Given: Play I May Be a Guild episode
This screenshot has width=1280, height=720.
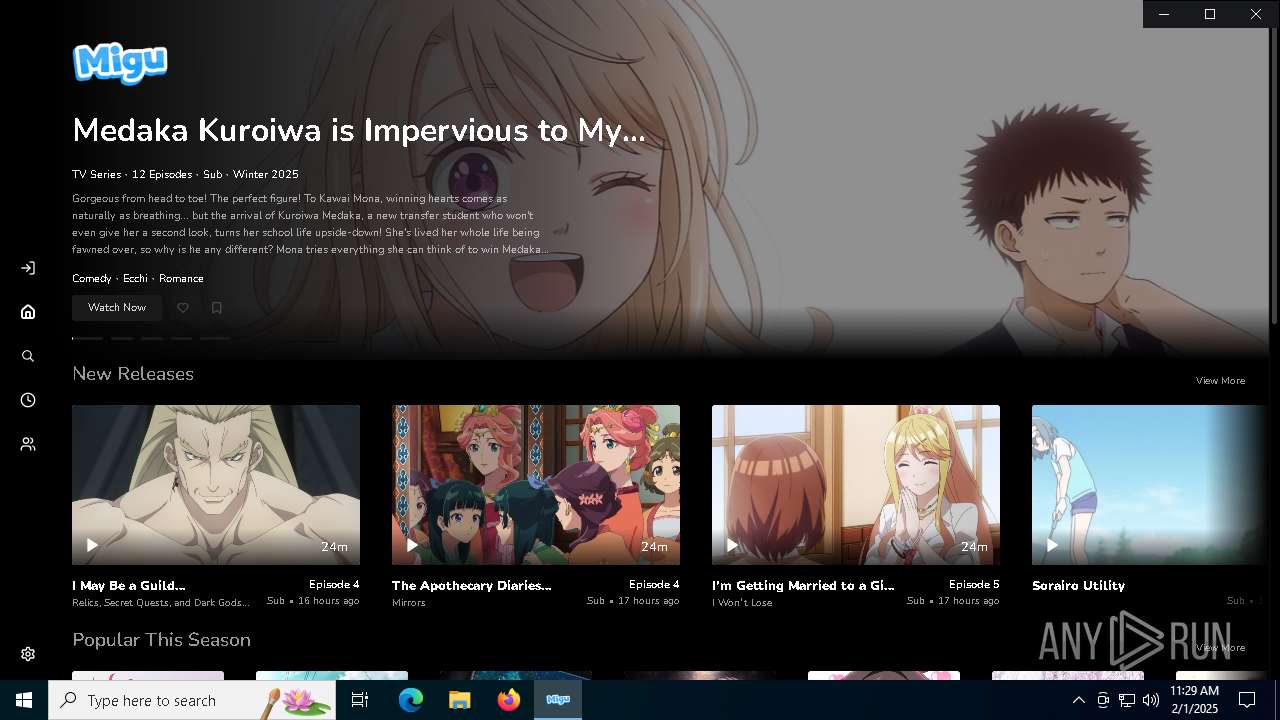Looking at the screenshot, I should pos(92,545).
